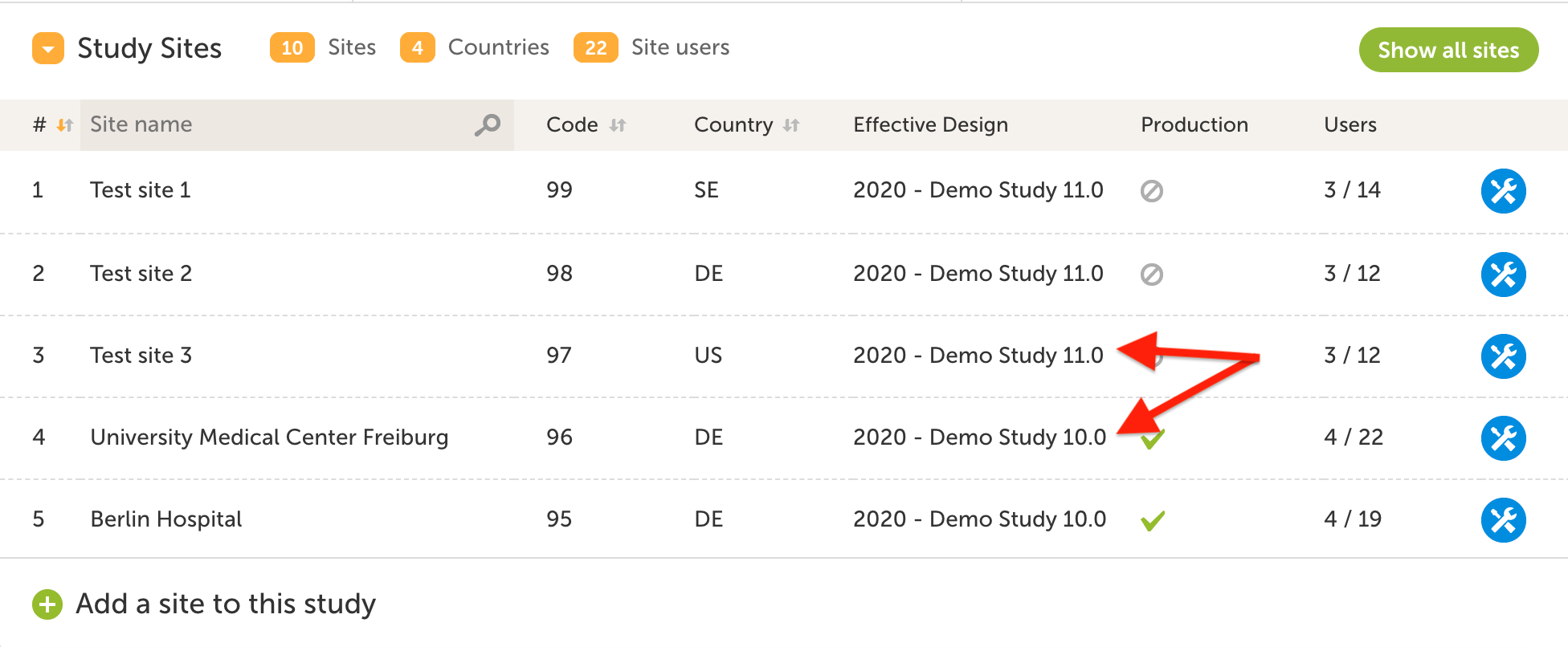The image size is (1568, 647).
Task: Click Berlin Hospital's green production checkmark
Action: point(1153,521)
